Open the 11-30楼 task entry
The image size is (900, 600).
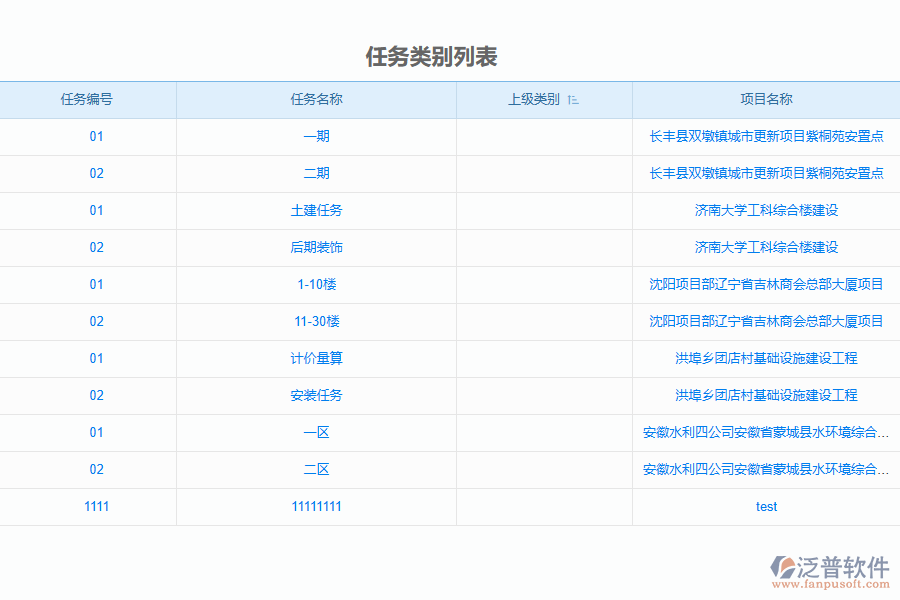[317, 321]
